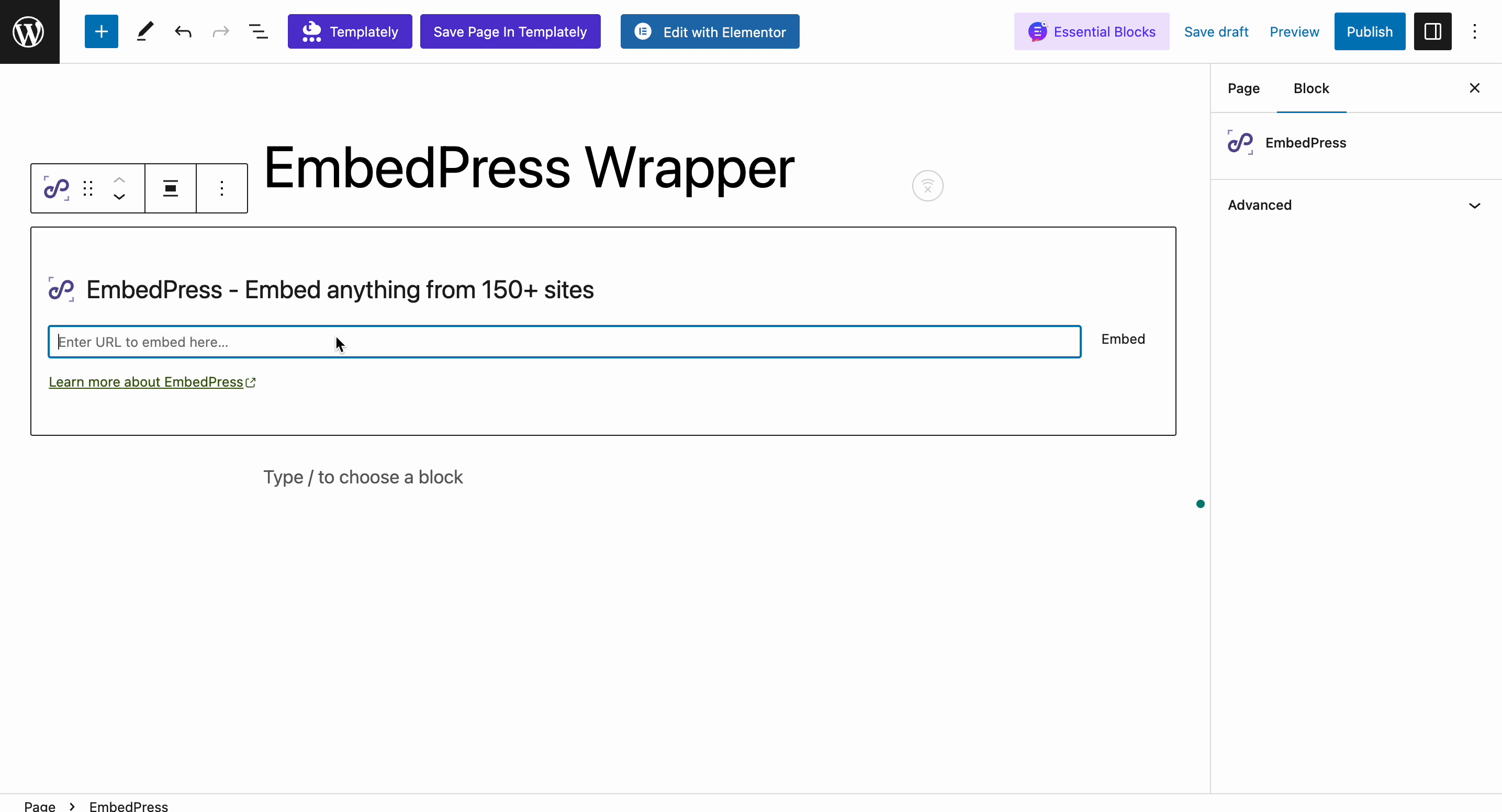
Task: Click the Embed button
Action: [1123, 338]
